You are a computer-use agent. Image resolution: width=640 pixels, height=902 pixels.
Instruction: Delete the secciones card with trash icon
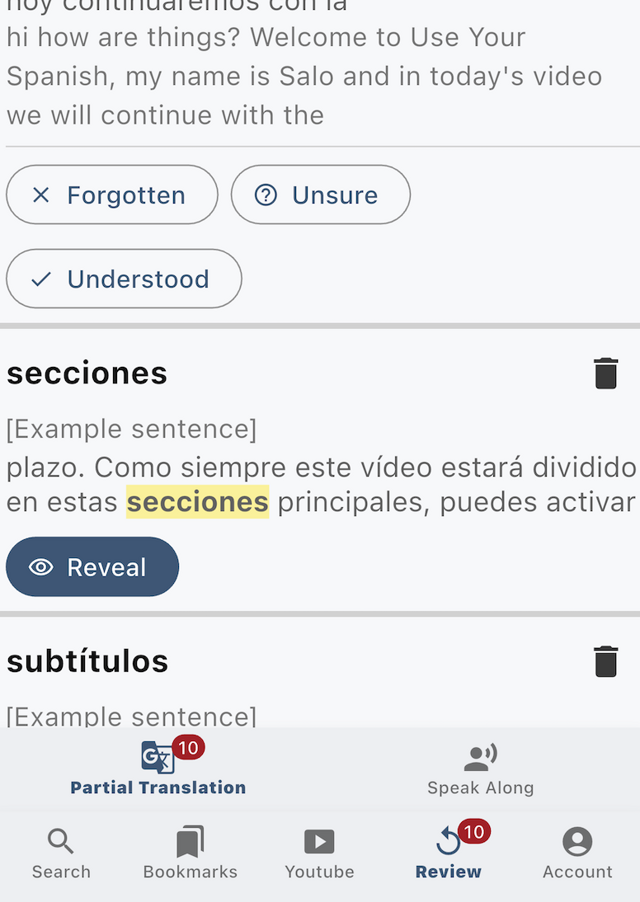pyautogui.click(x=605, y=373)
